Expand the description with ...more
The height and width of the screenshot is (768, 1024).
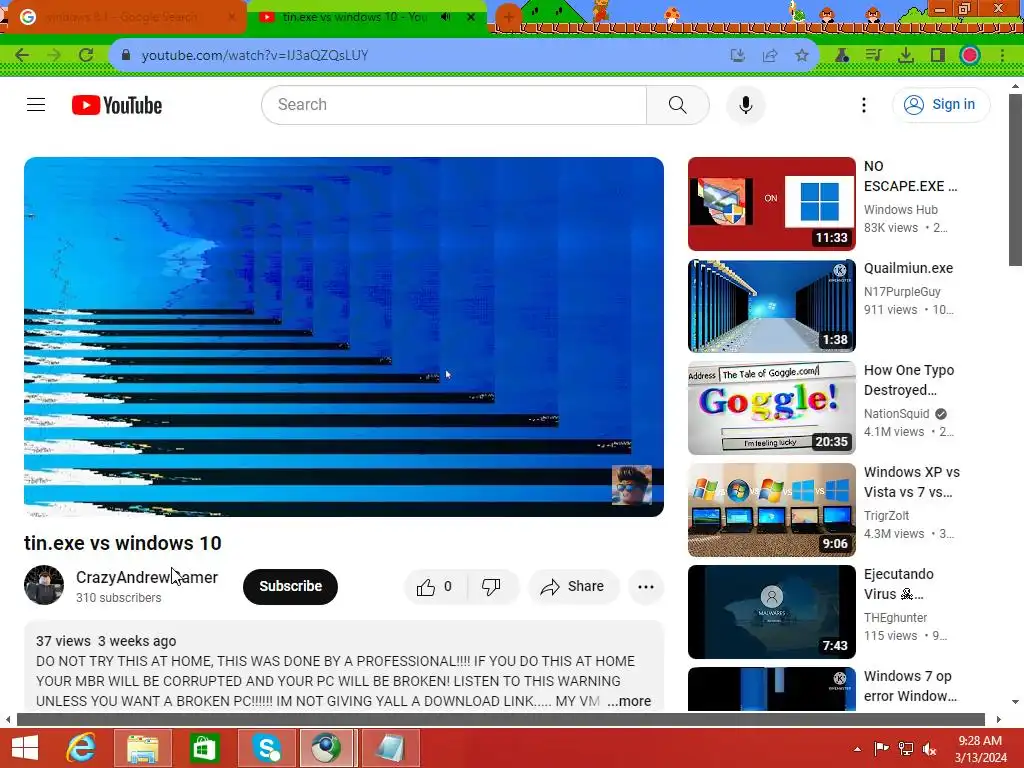[629, 701]
